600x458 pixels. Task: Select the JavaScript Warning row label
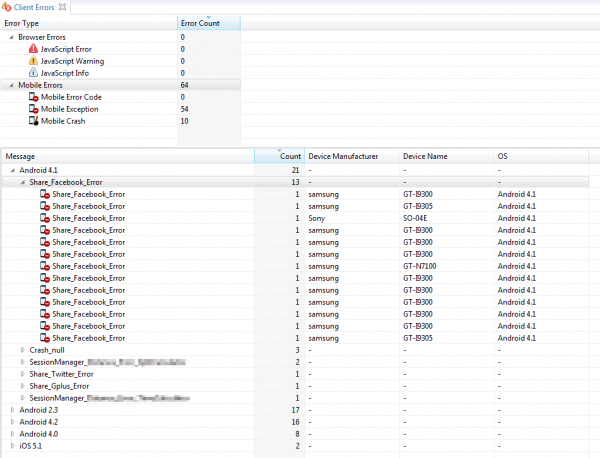(x=72, y=61)
